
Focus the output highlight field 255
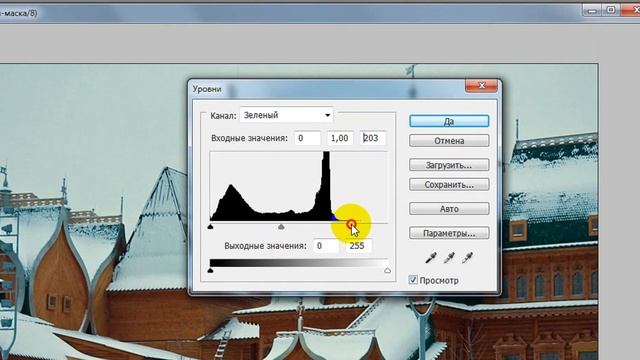359,246
